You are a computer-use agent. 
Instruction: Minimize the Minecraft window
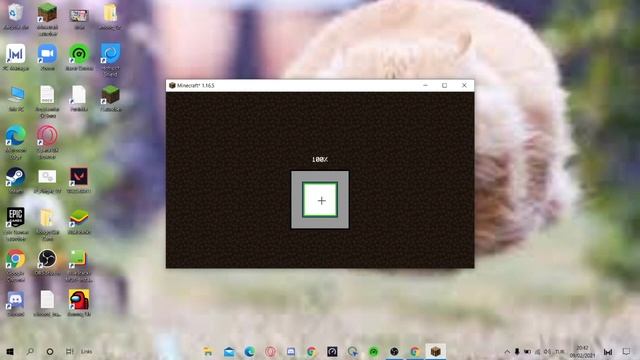click(426, 85)
